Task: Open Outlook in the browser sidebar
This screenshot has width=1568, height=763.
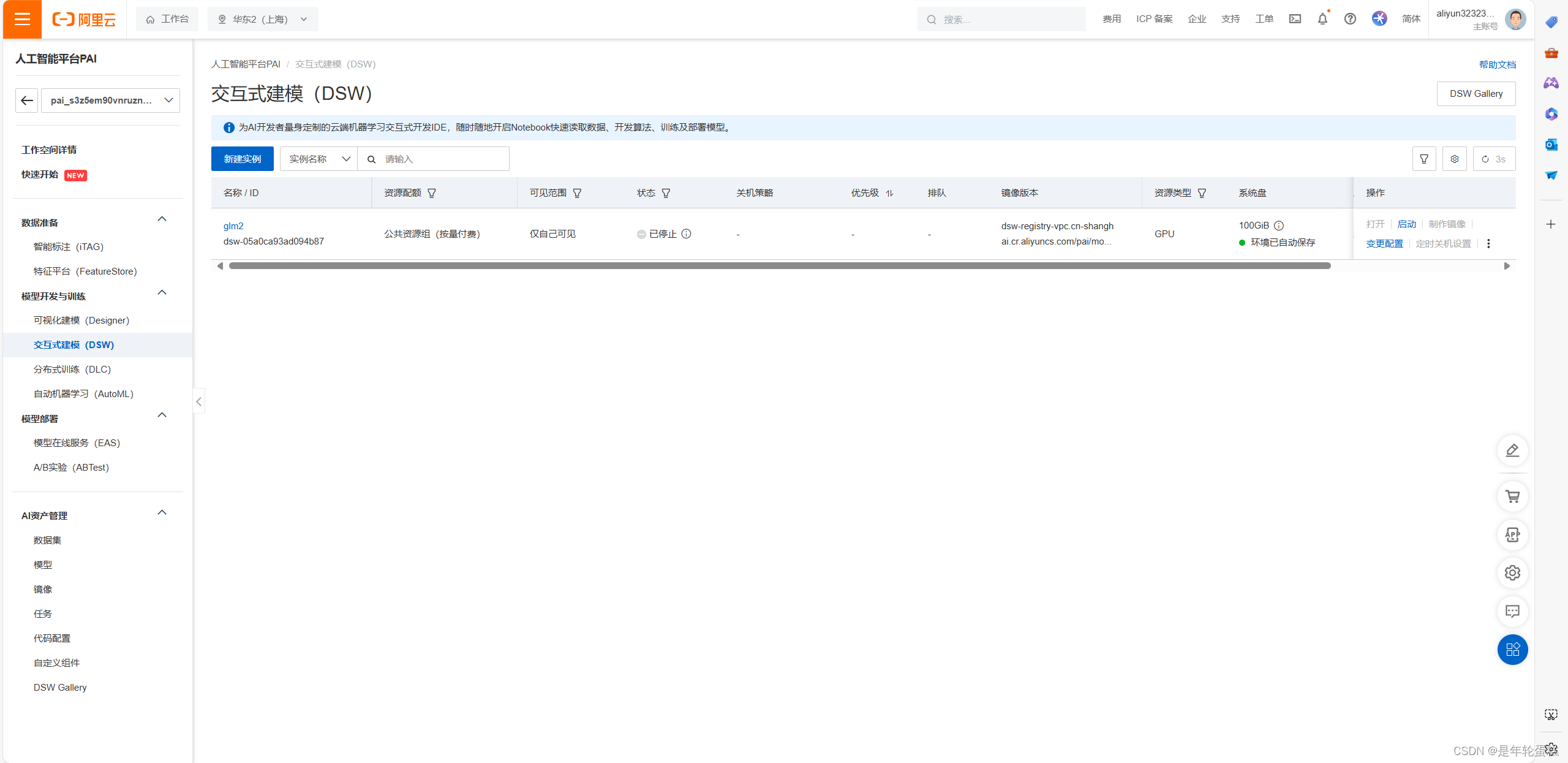Action: click(1551, 145)
